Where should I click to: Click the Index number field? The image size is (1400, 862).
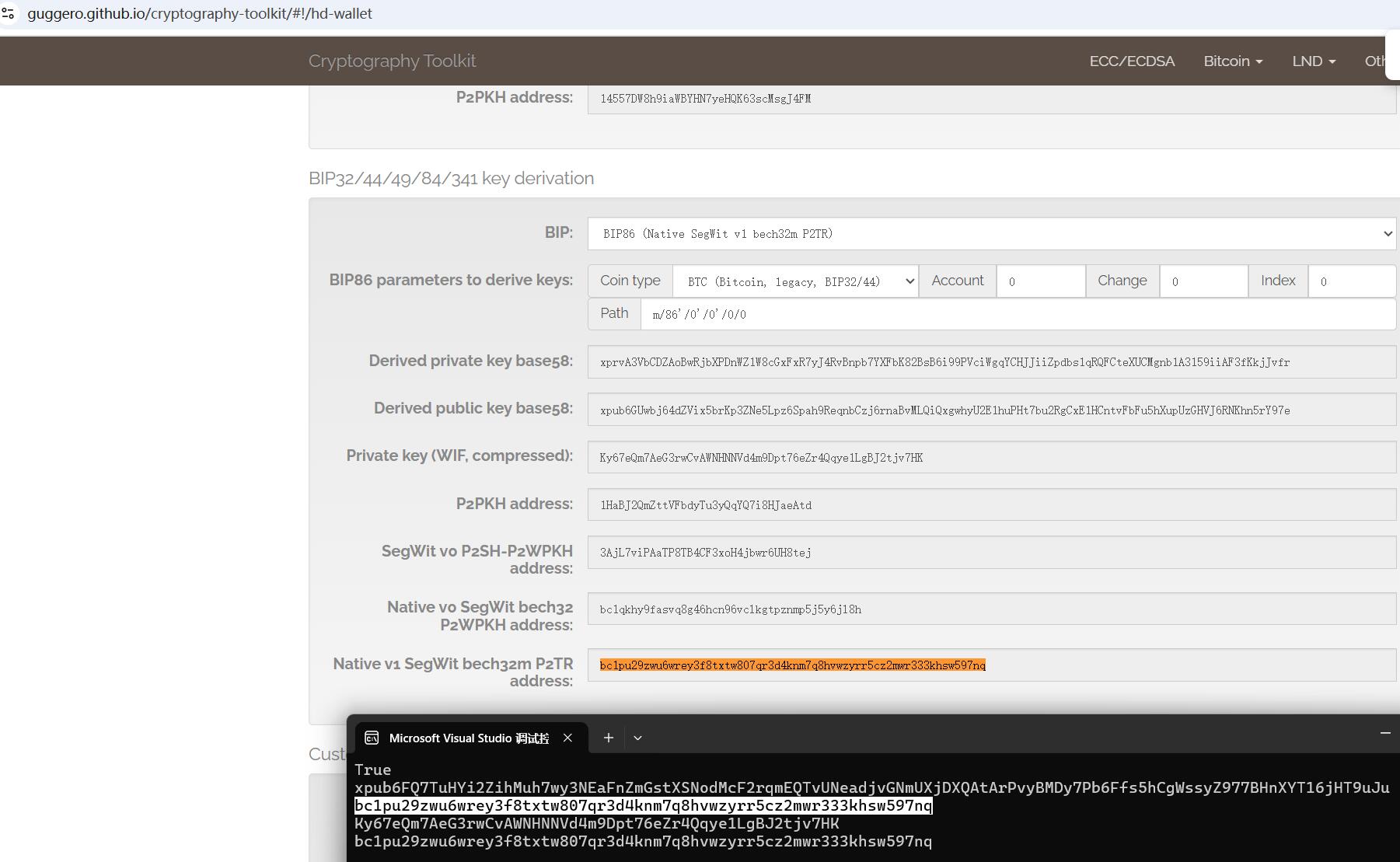click(1351, 281)
